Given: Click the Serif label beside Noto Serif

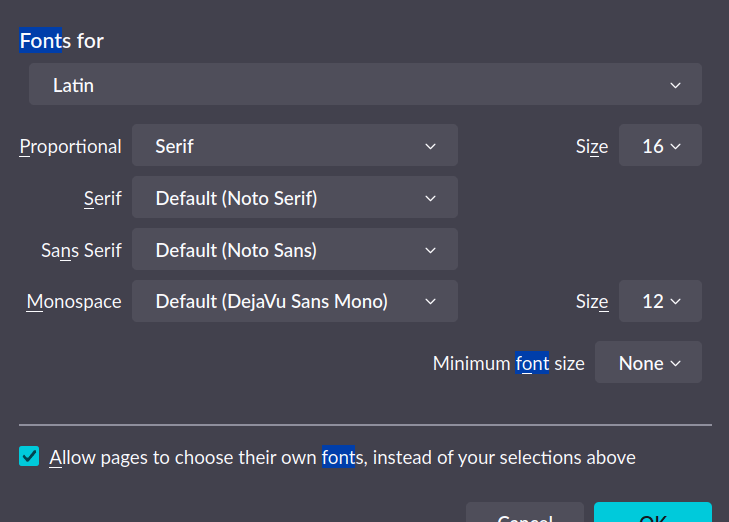Looking at the screenshot, I should pyautogui.click(x=102, y=198).
